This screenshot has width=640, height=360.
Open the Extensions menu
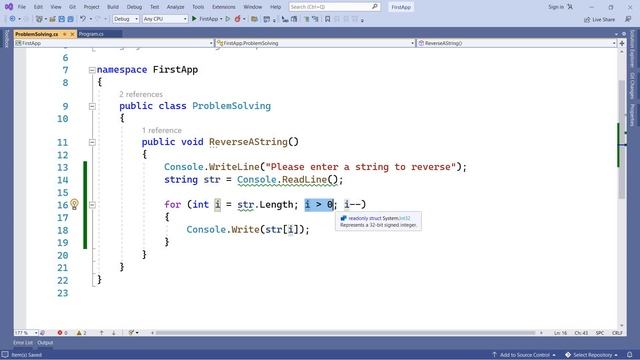tap(224, 7)
